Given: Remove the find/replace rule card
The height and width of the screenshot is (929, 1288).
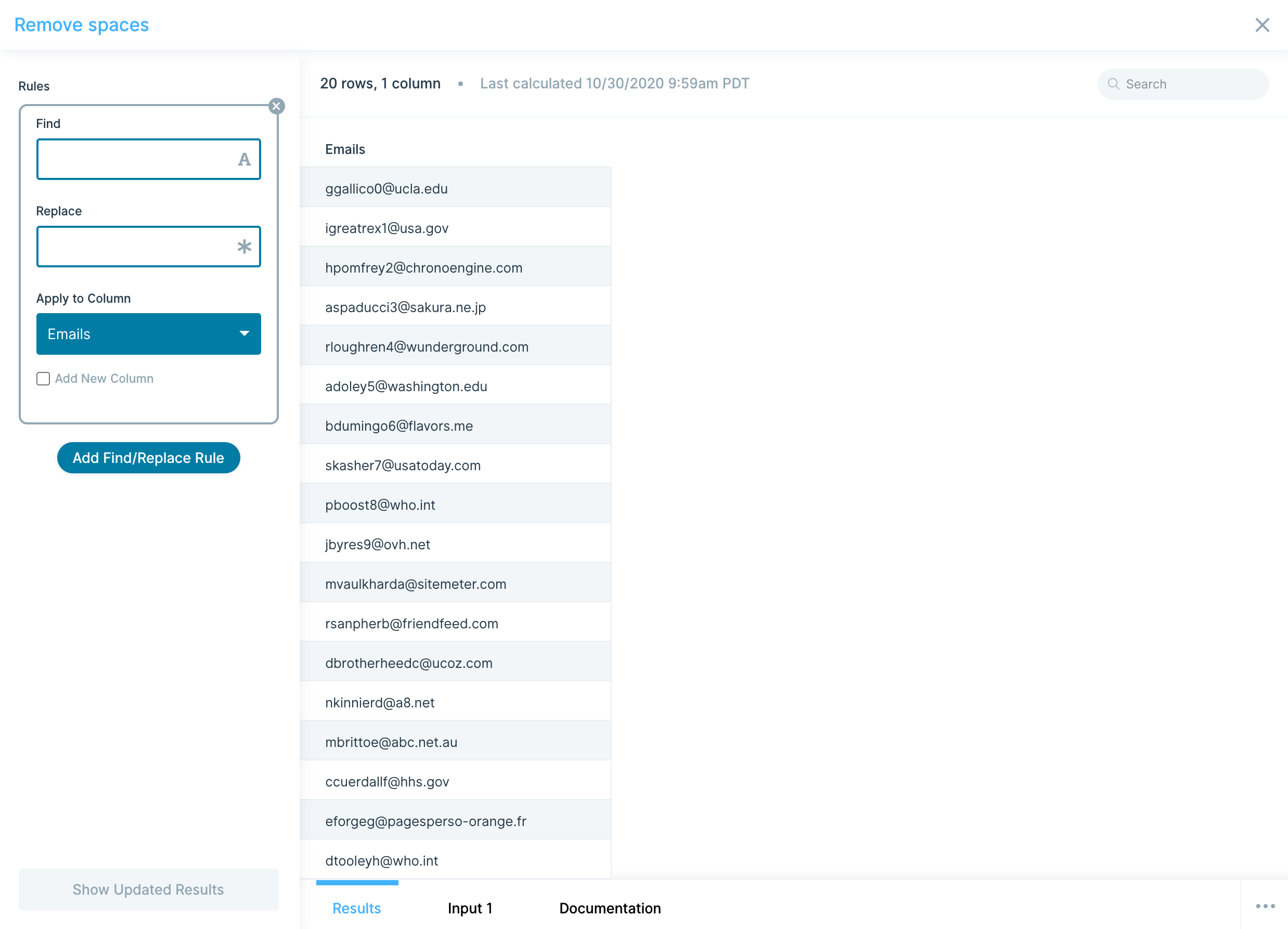Looking at the screenshot, I should (x=277, y=106).
